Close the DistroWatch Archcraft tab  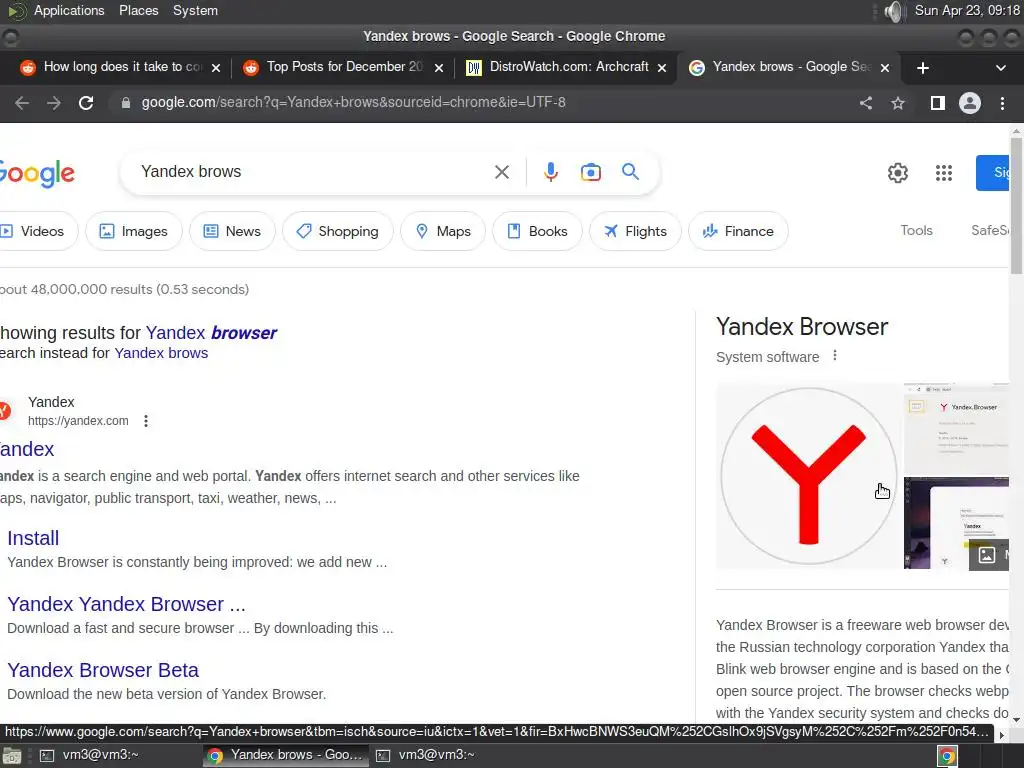[662, 68]
